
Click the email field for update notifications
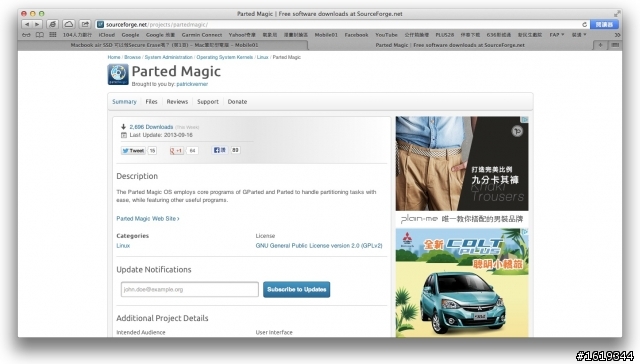pyautogui.click(x=189, y=289)
